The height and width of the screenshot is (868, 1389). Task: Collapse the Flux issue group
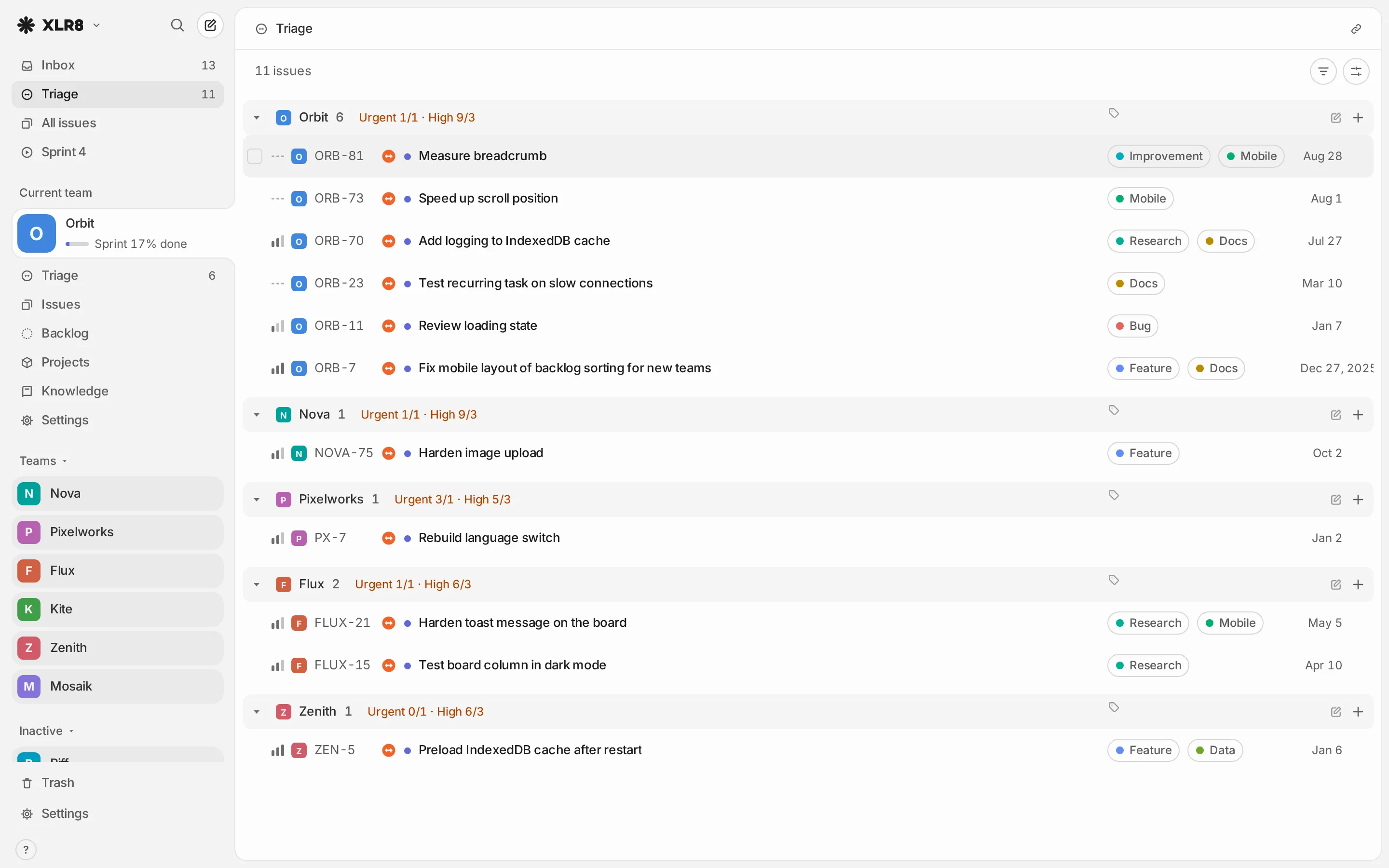(257, 584)
